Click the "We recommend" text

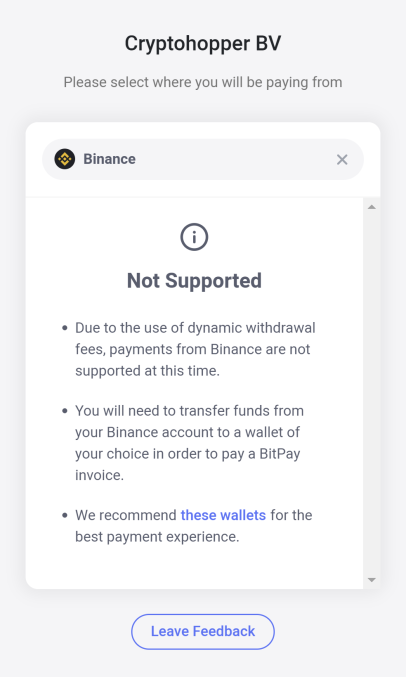[x=126, y=515]
